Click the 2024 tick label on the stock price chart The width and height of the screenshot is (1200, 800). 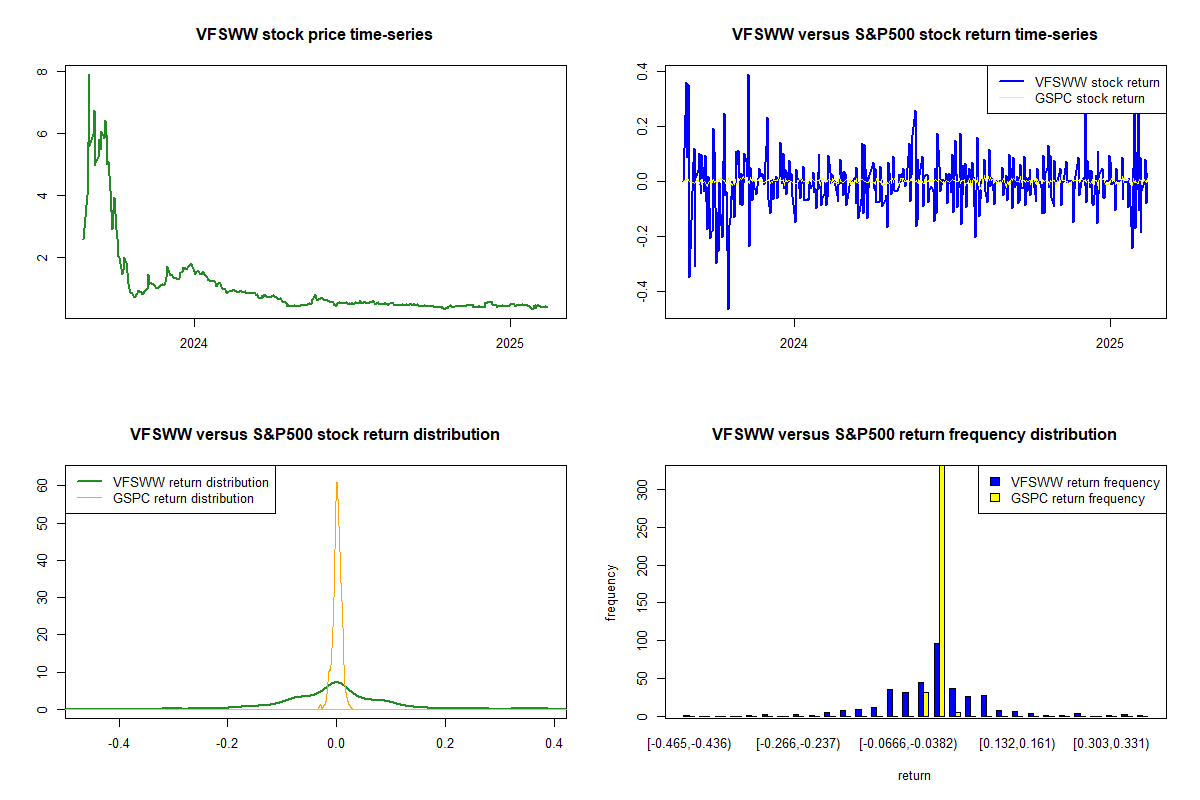click(x=194, y=340)
